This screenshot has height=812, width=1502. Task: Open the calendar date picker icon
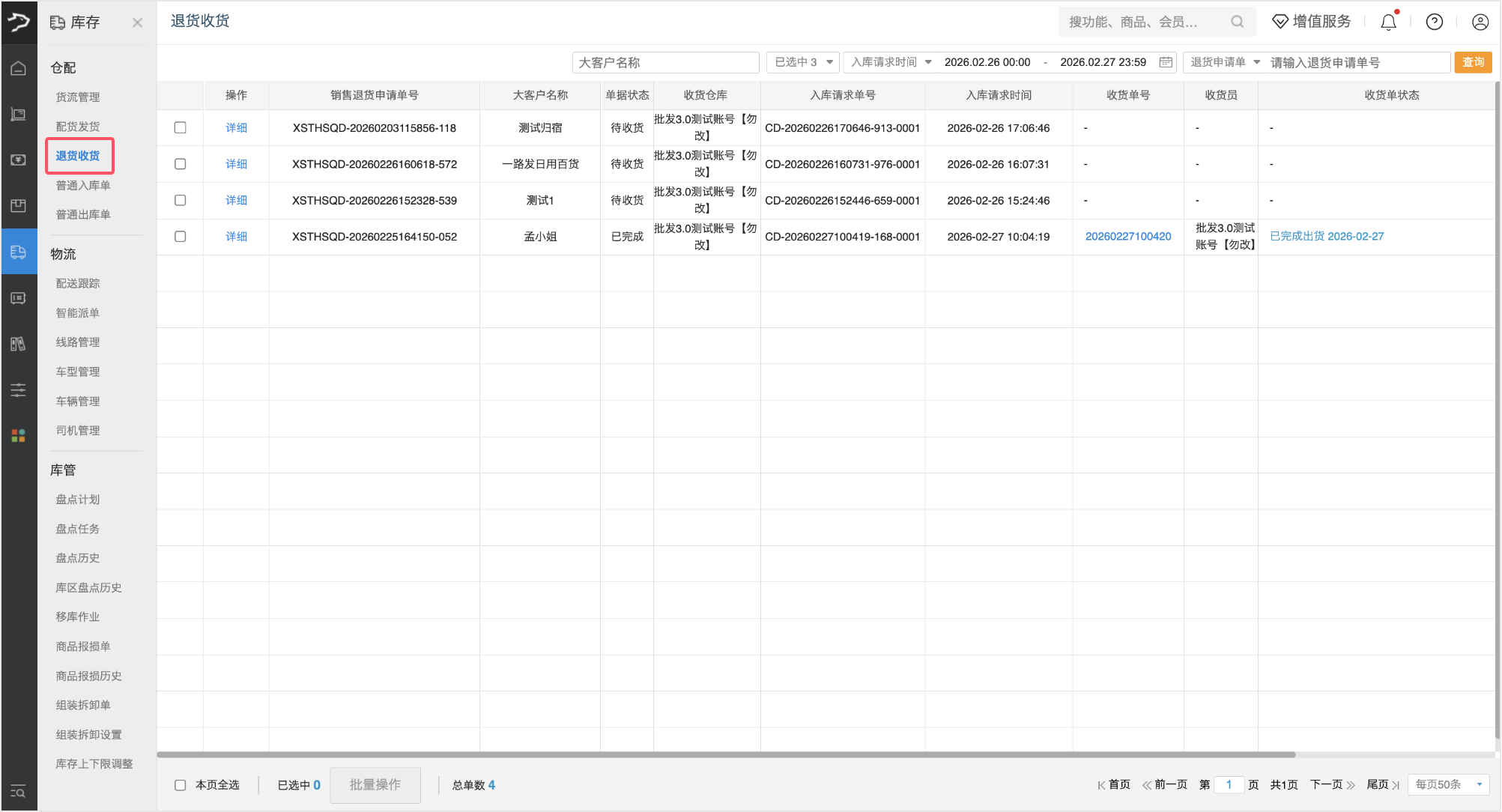pos(1166,62)
